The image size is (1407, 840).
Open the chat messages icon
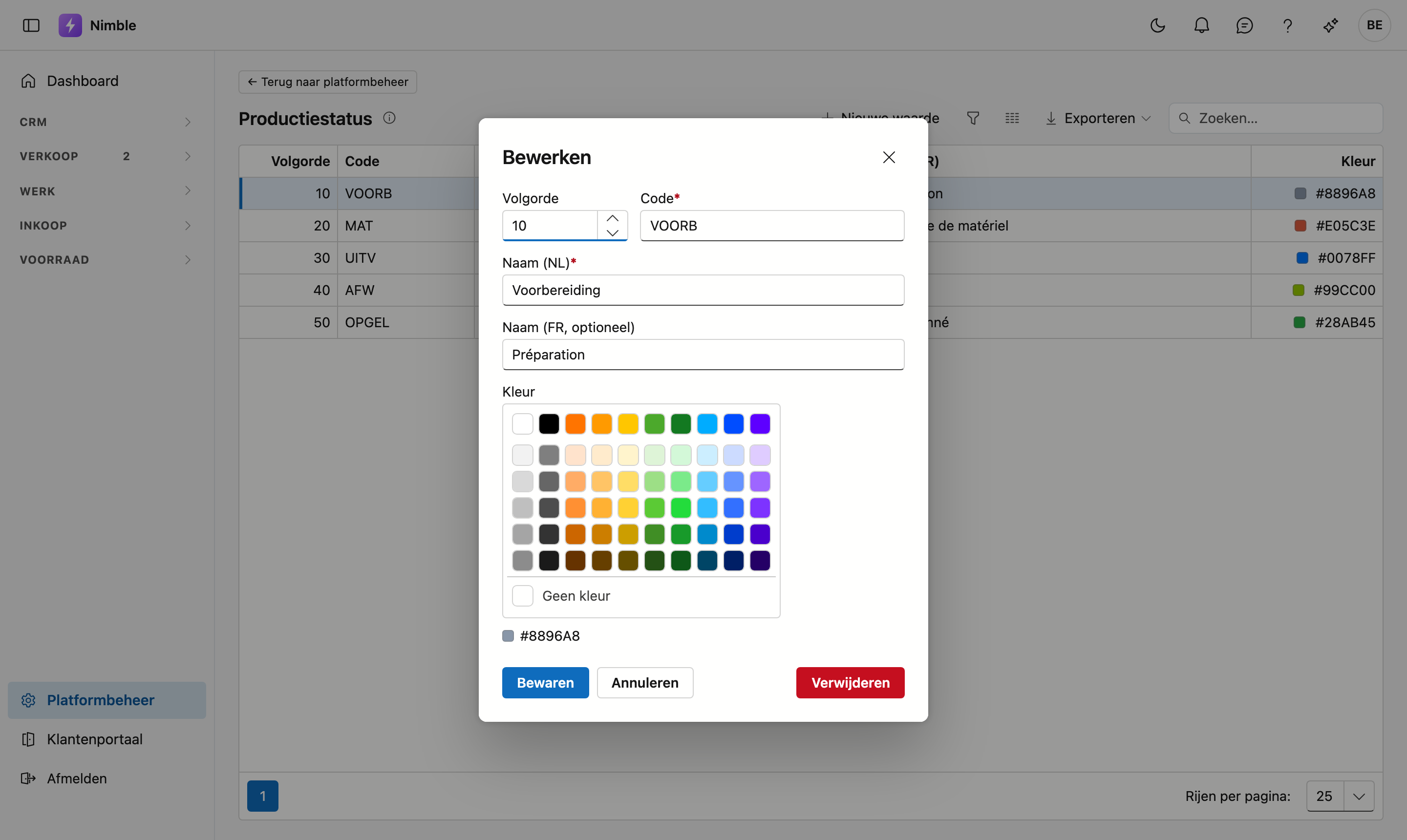[x=1244, y=25]
